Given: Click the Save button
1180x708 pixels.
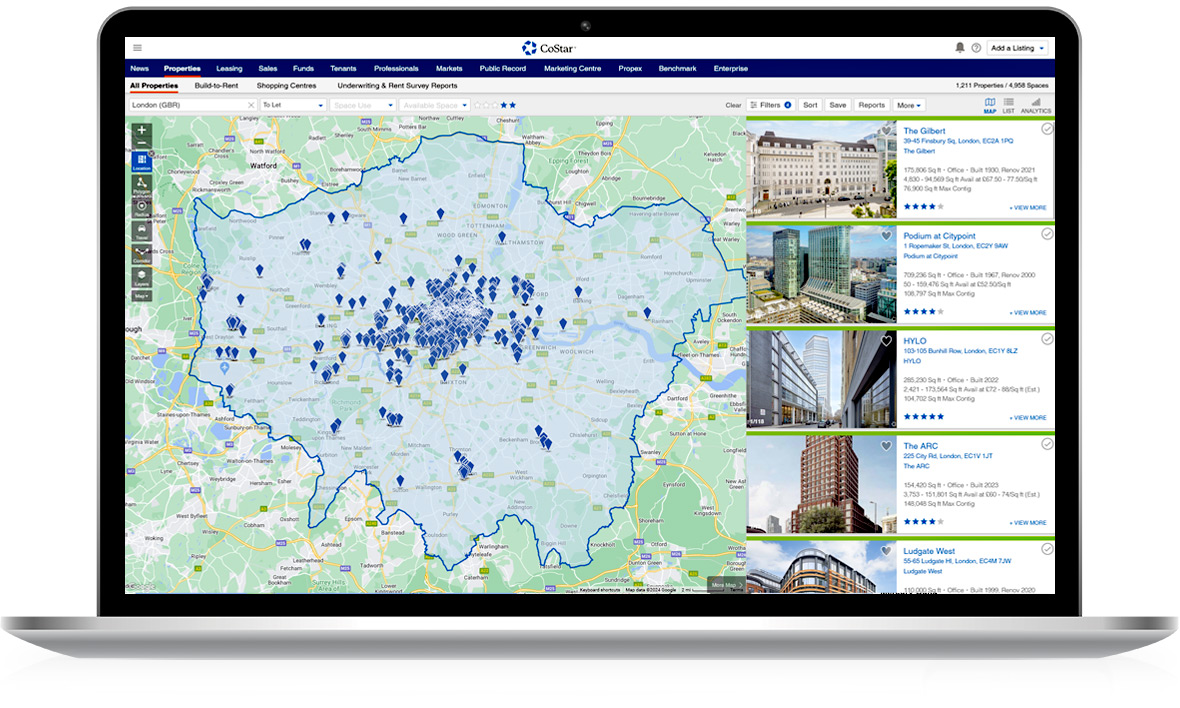Looking at the screenshot, I should [838, 105].
